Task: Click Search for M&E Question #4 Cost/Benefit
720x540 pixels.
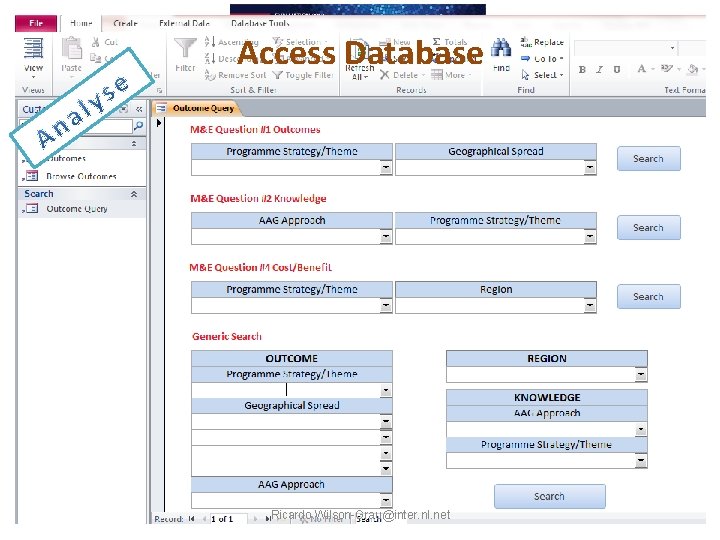Action: (648, 296)
